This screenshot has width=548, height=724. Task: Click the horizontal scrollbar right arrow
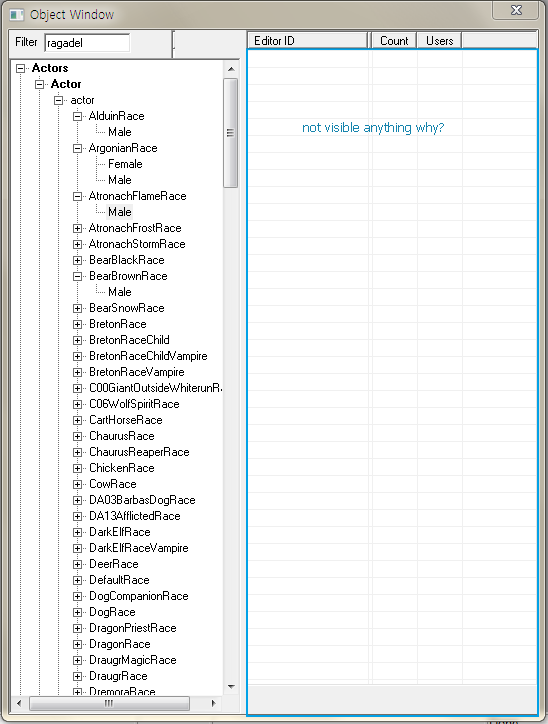click(213, 703)
